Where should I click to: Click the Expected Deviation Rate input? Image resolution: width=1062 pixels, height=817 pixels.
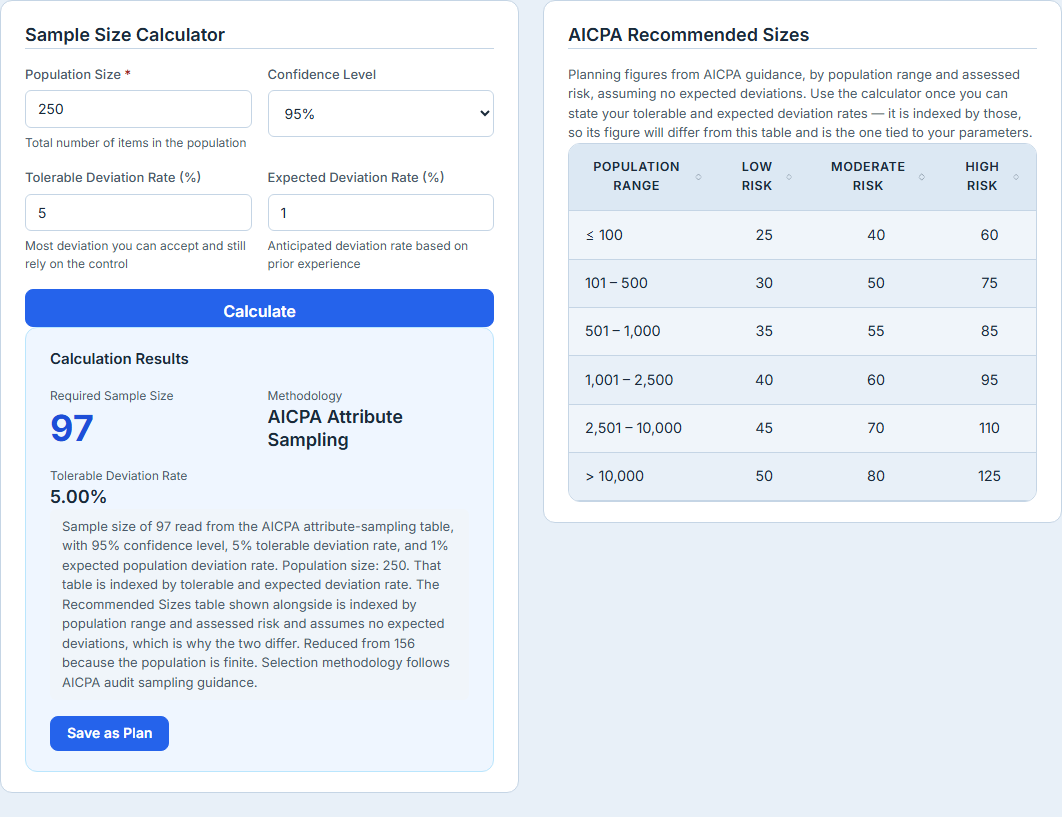click(x=381, y=213)
